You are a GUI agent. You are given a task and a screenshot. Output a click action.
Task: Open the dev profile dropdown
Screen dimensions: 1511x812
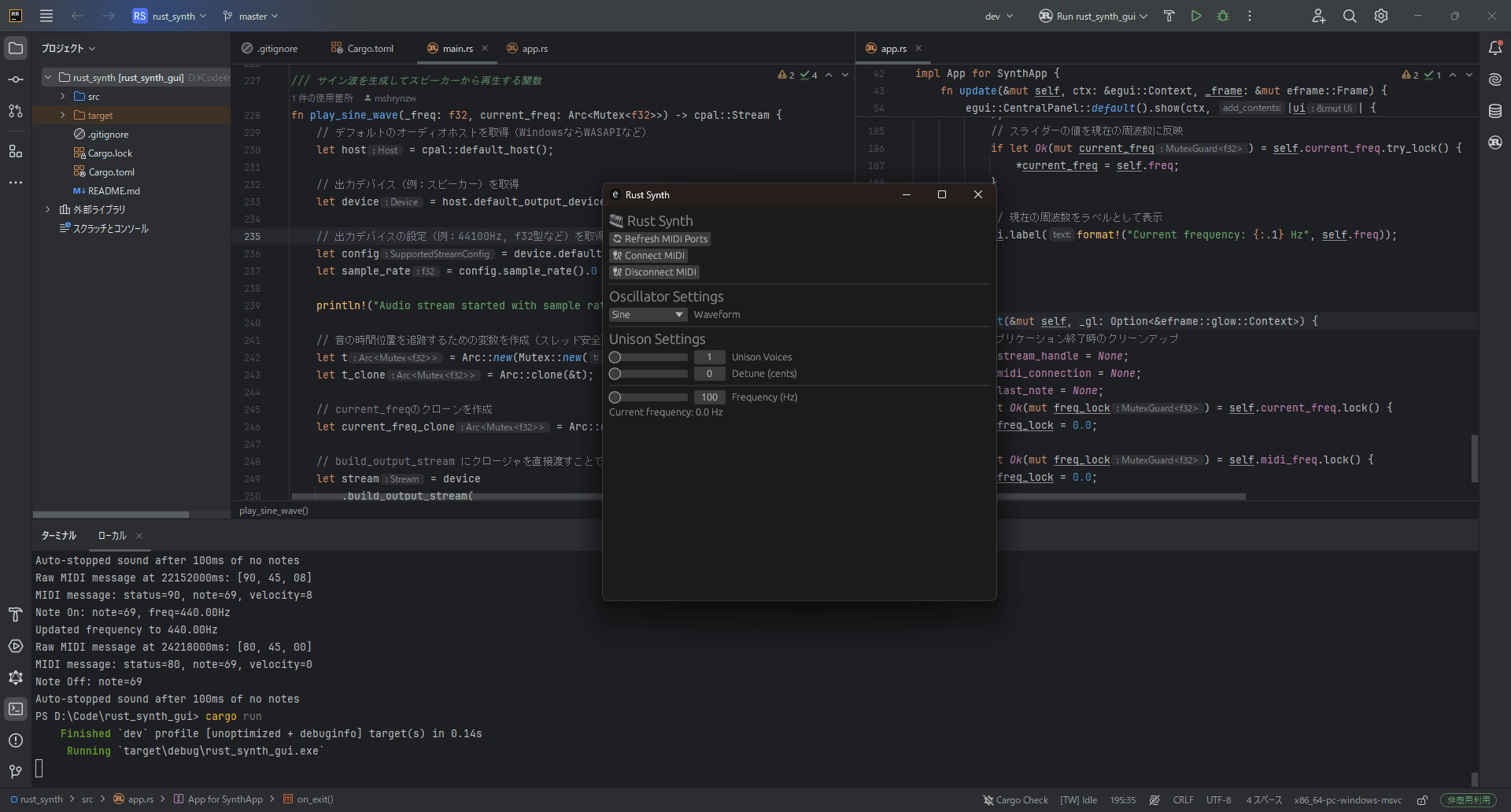pos(999,16)
